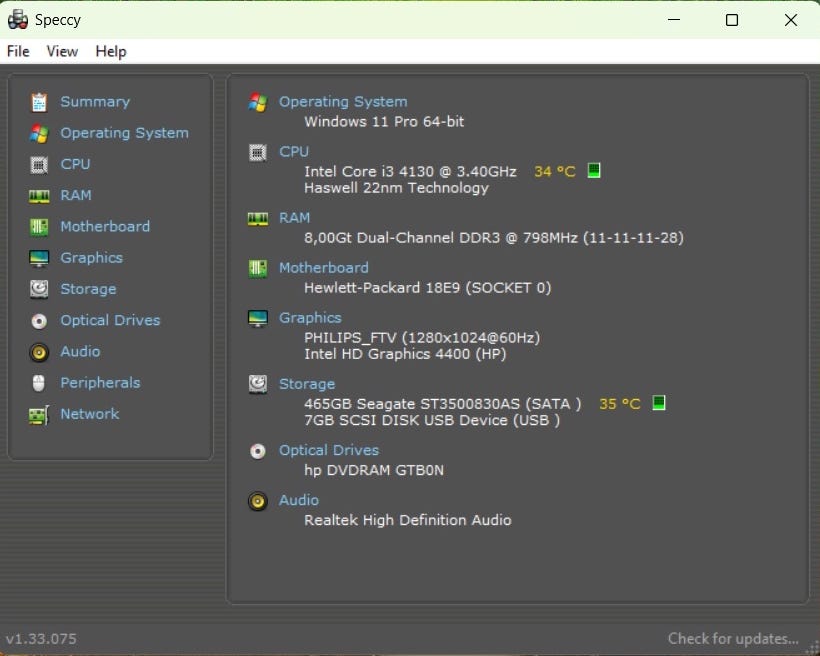Click Optical Drives heading link in summary
The width and height of the screenshot is (820, 656).
pyautogui.click(x=329, y=450)
